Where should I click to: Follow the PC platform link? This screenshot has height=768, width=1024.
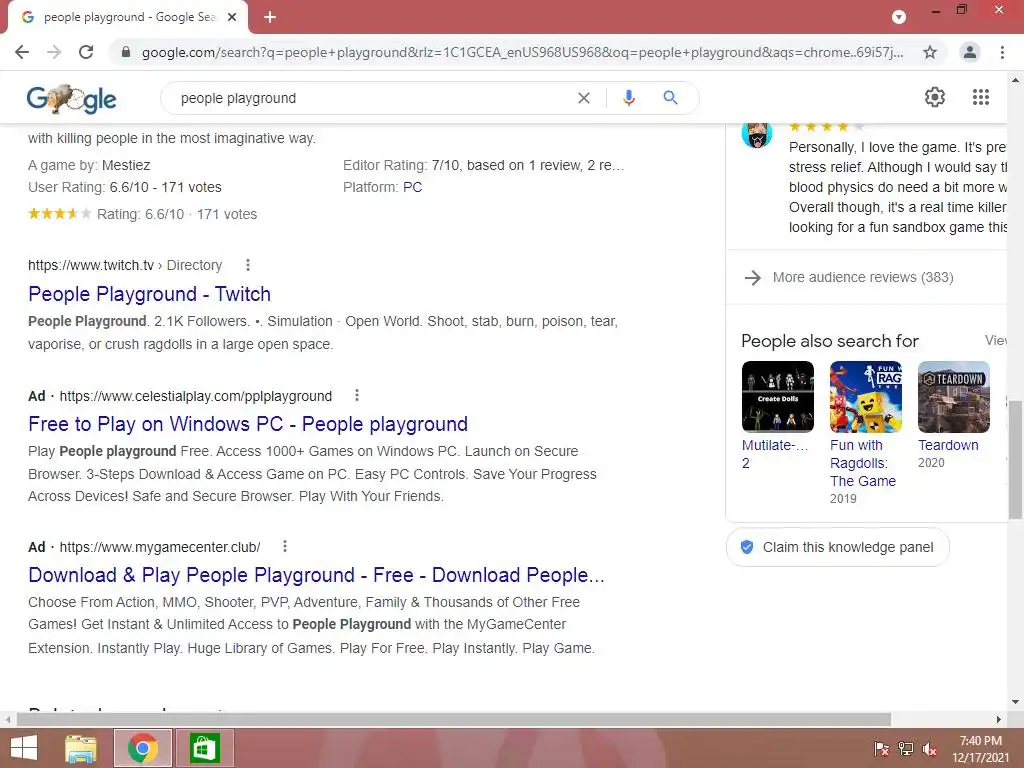[x=413, y=187]
